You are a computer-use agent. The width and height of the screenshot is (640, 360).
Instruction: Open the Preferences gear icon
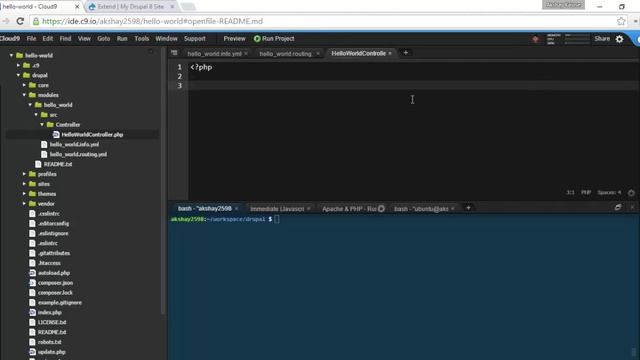[x=619, y=39]
